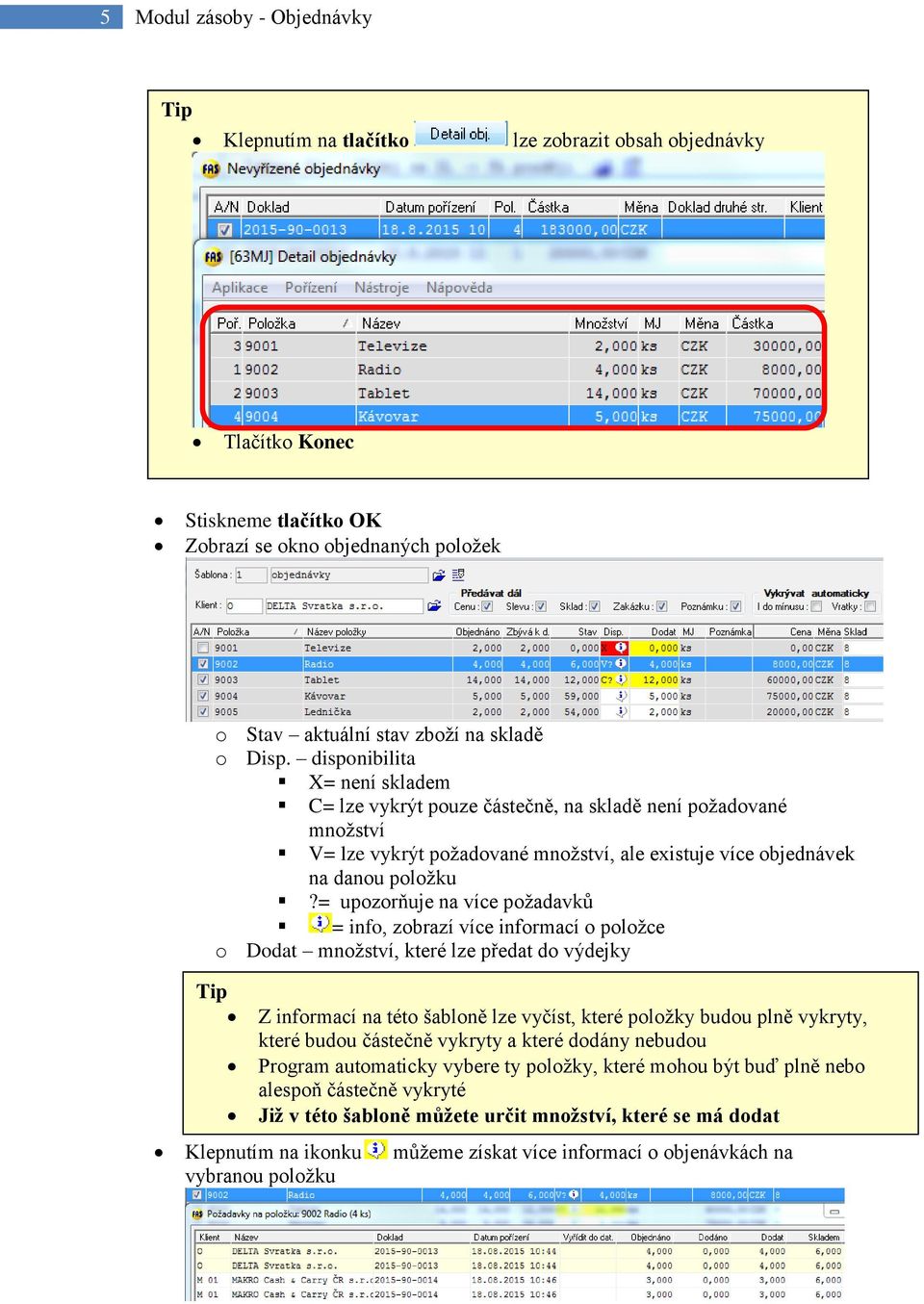Image resolution: width=924 pixels, height=1304 pixels.
Task: Click info icon in Radio row
Action: 621,664
